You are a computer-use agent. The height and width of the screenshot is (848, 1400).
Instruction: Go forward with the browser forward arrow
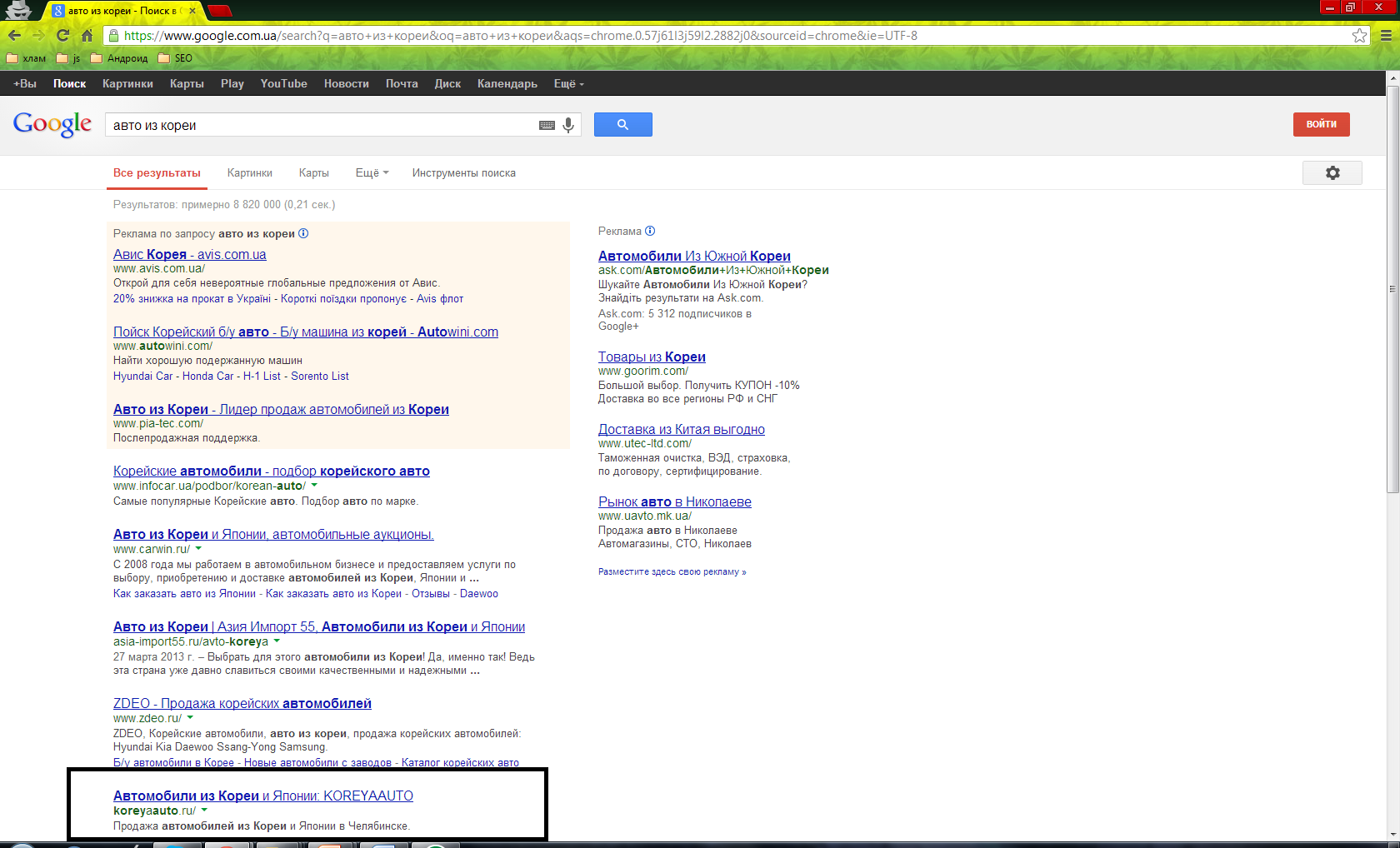click(37, 35)
